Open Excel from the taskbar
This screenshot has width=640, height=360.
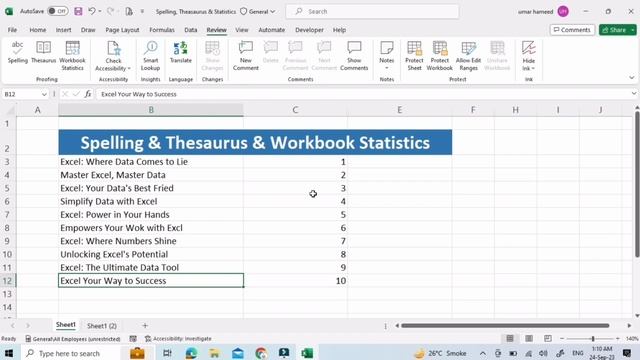coord(307,353)
